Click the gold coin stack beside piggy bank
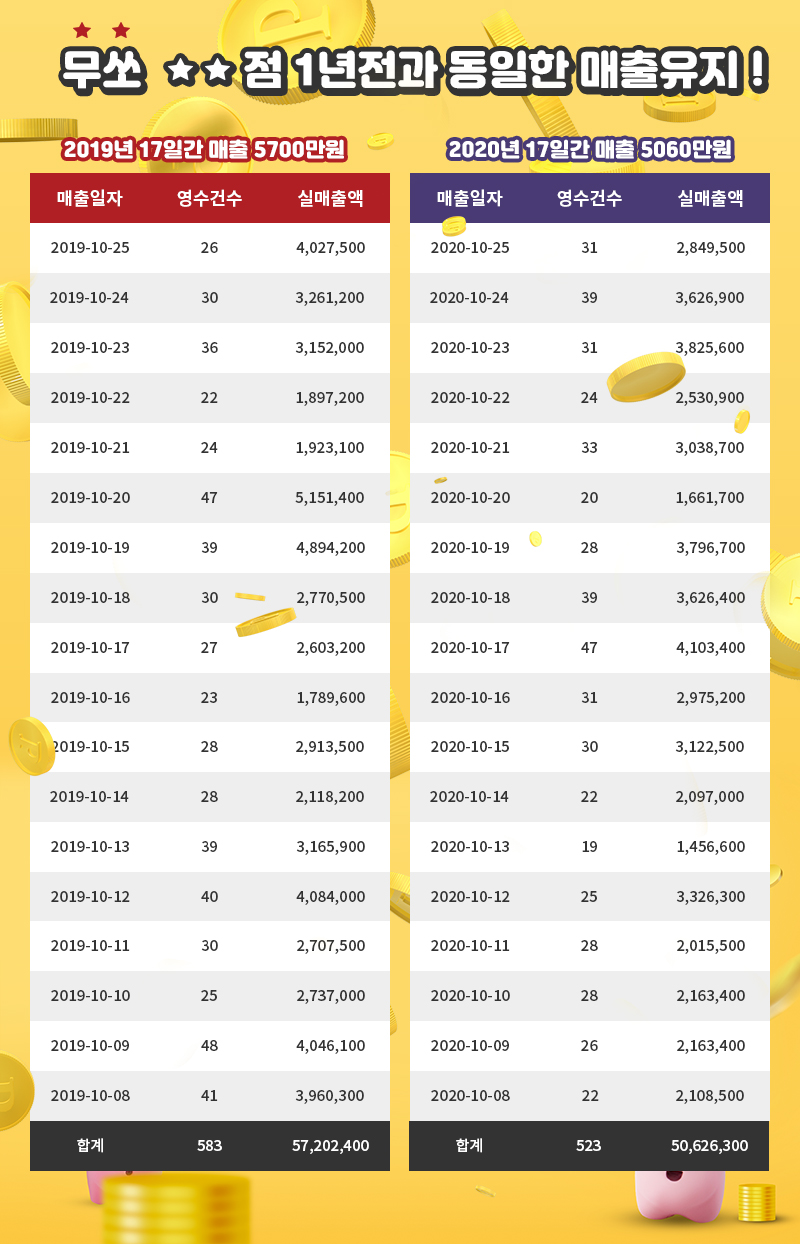 tap(757, 1201)
